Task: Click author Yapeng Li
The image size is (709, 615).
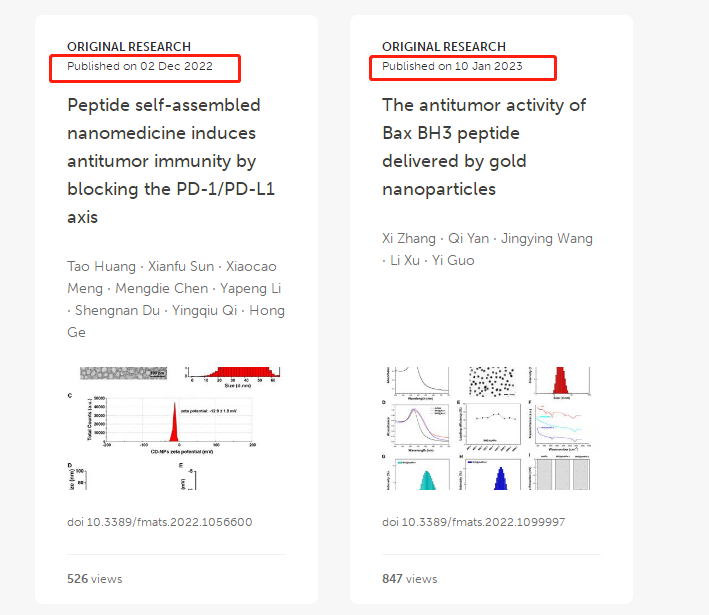Action: 251,289
